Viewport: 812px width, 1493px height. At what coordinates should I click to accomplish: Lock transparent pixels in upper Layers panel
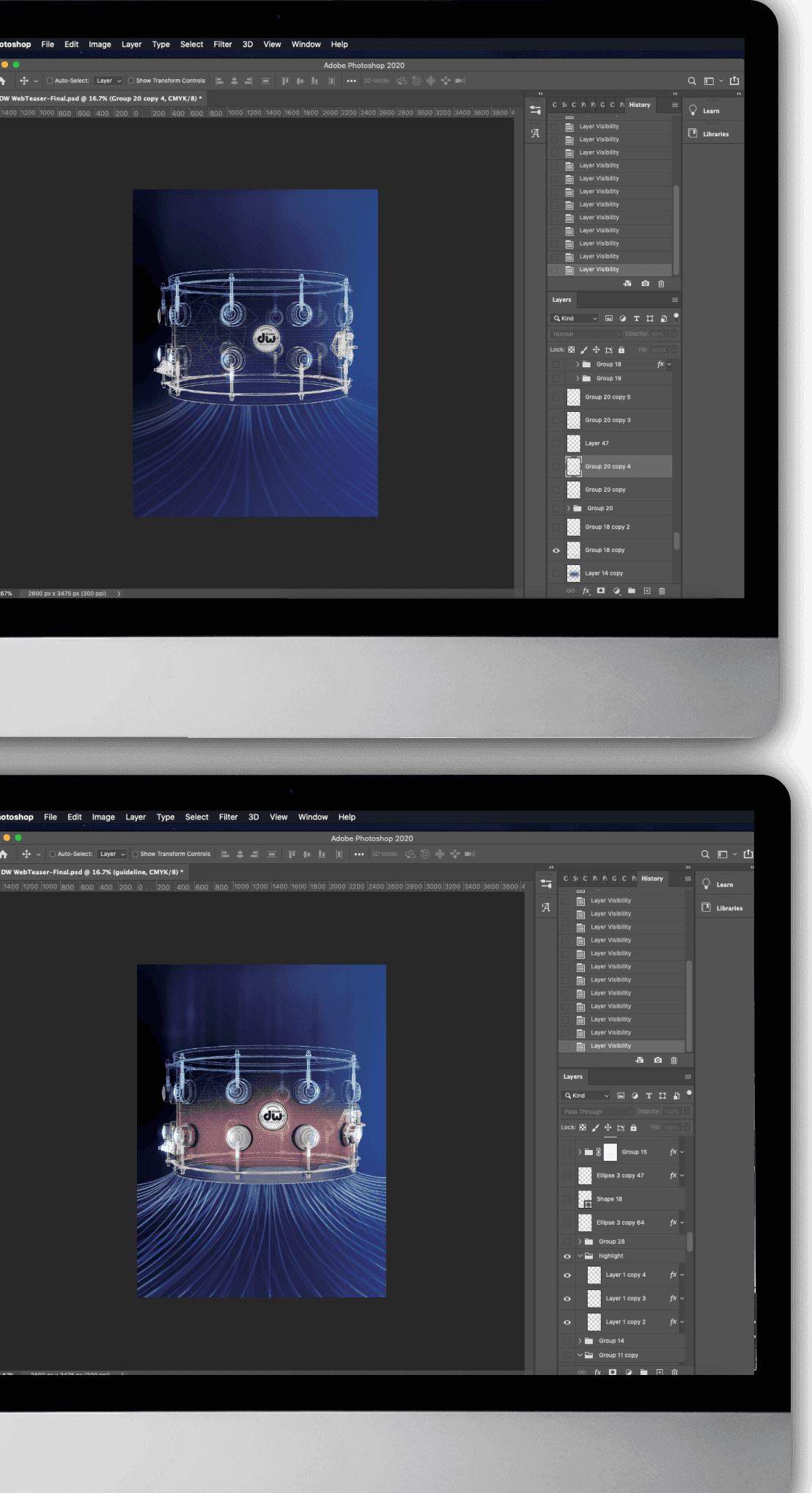(572, 350)
